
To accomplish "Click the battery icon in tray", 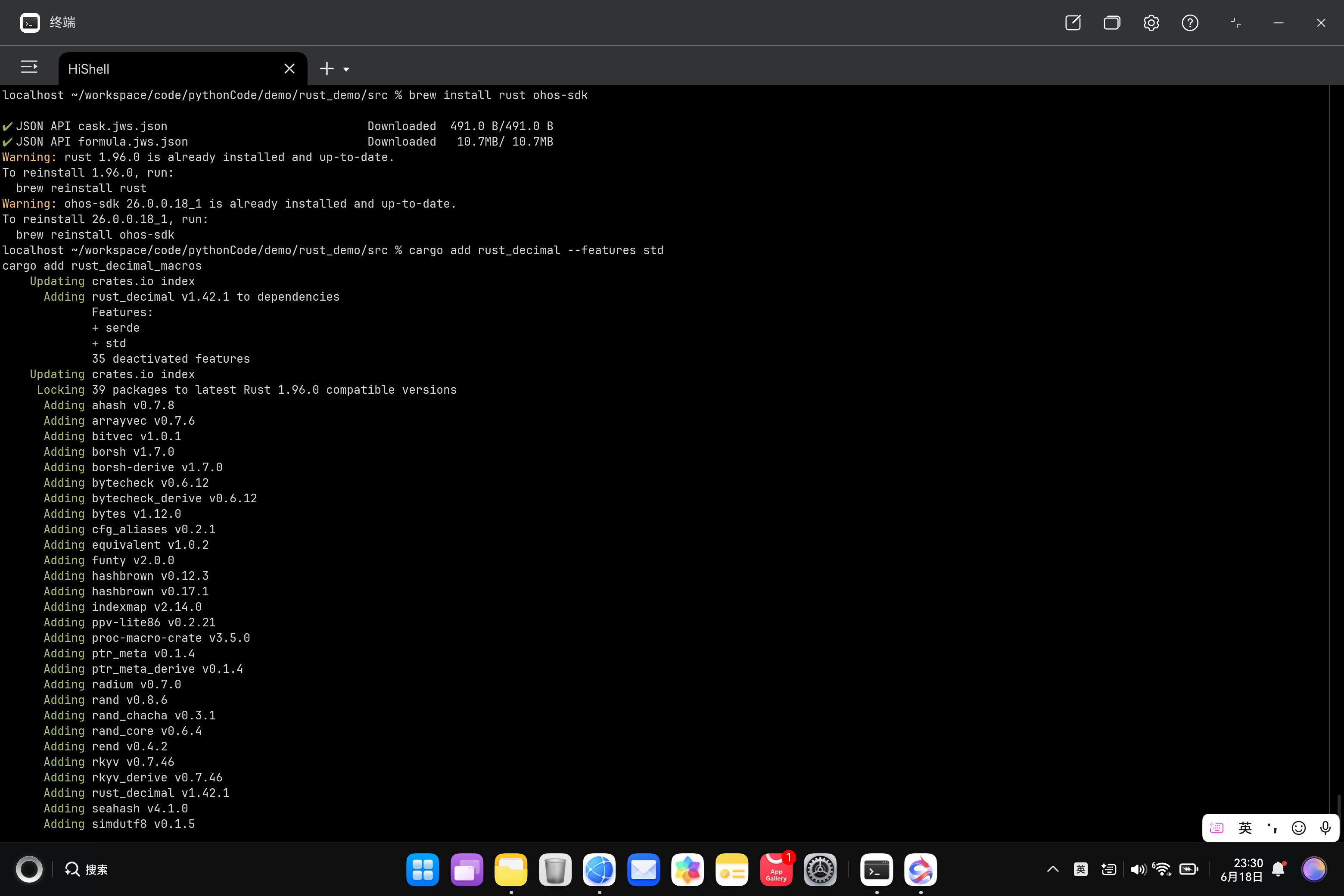I will click(x=1188, y=869).
